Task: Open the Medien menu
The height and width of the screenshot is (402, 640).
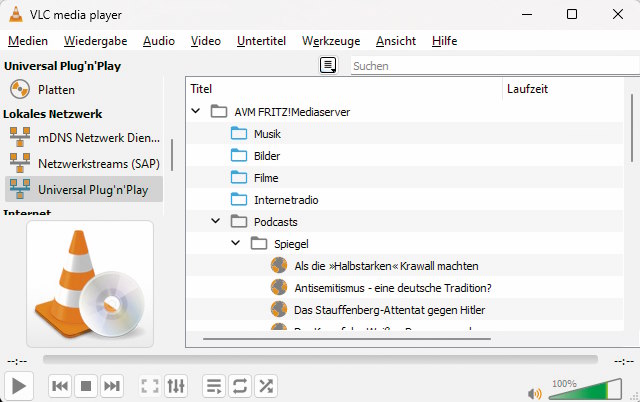Action: coord(28,41)
